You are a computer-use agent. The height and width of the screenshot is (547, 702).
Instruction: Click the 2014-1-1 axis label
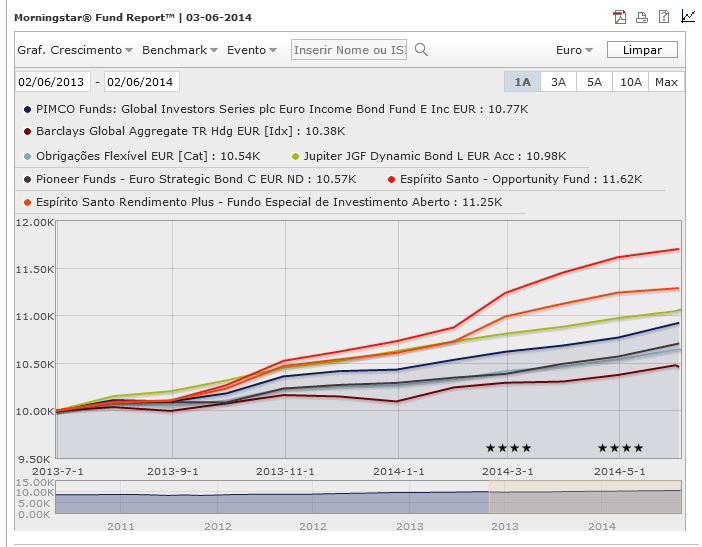(398, 471)
